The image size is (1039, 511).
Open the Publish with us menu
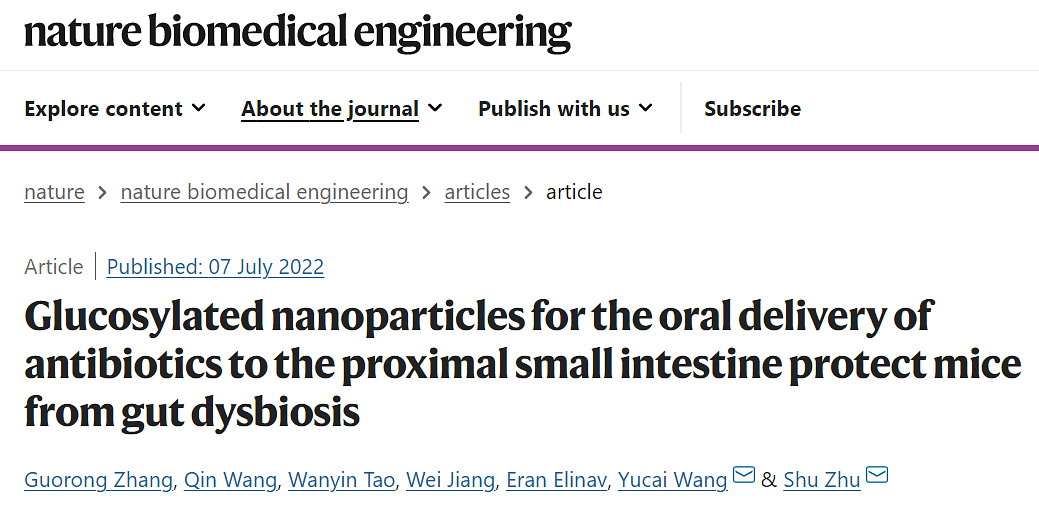pyautogui.click(x=554, y=109)
